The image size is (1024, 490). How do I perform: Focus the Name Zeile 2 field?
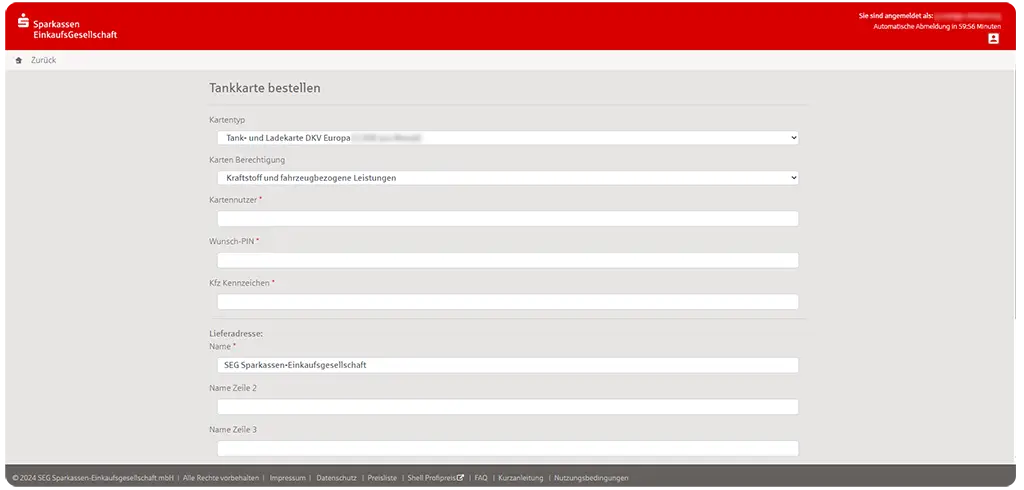pyautogui.click(x=507, y=407)
